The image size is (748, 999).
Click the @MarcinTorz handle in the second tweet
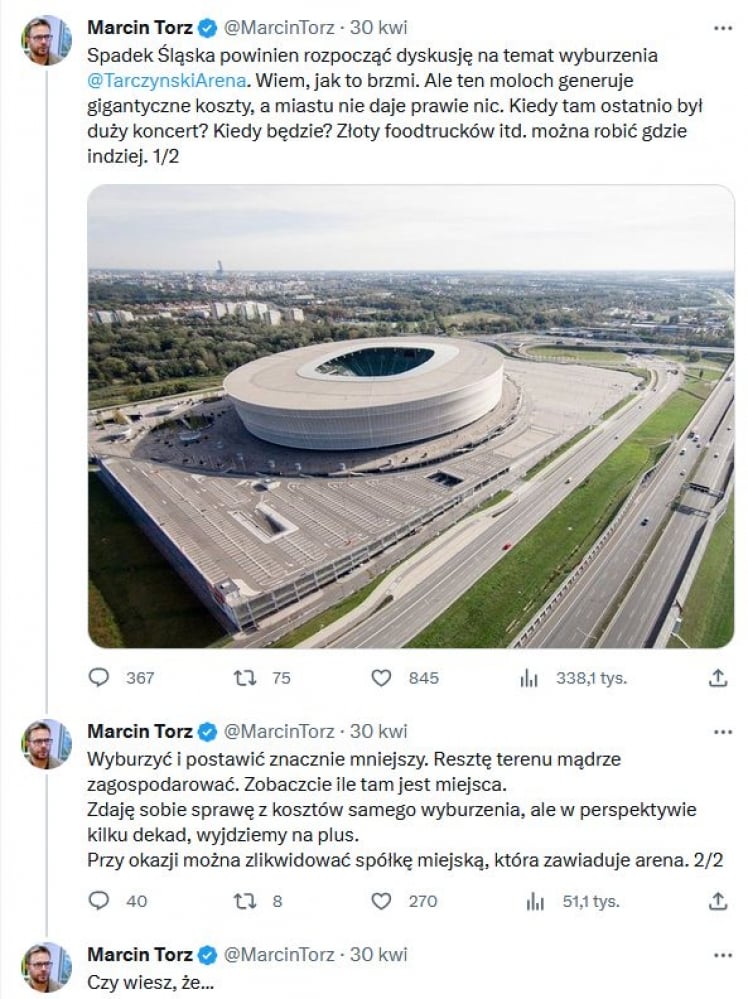[x=280, y=731]
